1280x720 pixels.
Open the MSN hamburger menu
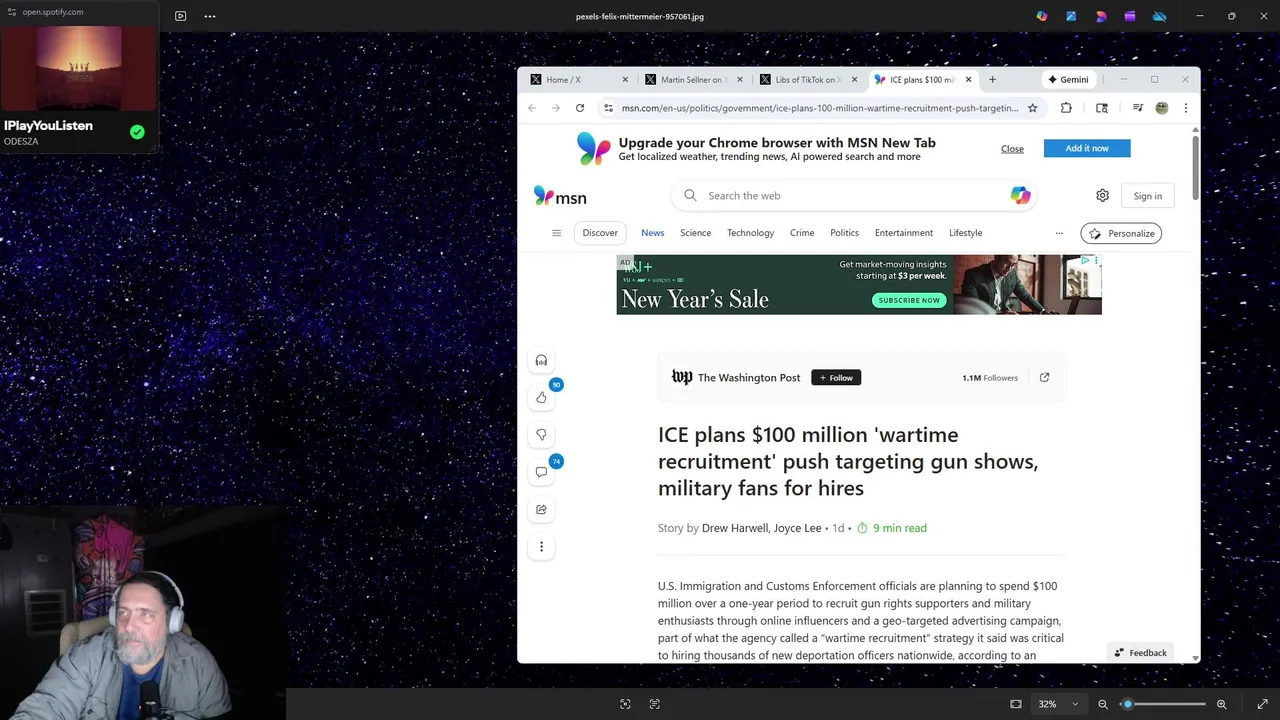click(x=557, y=233)
